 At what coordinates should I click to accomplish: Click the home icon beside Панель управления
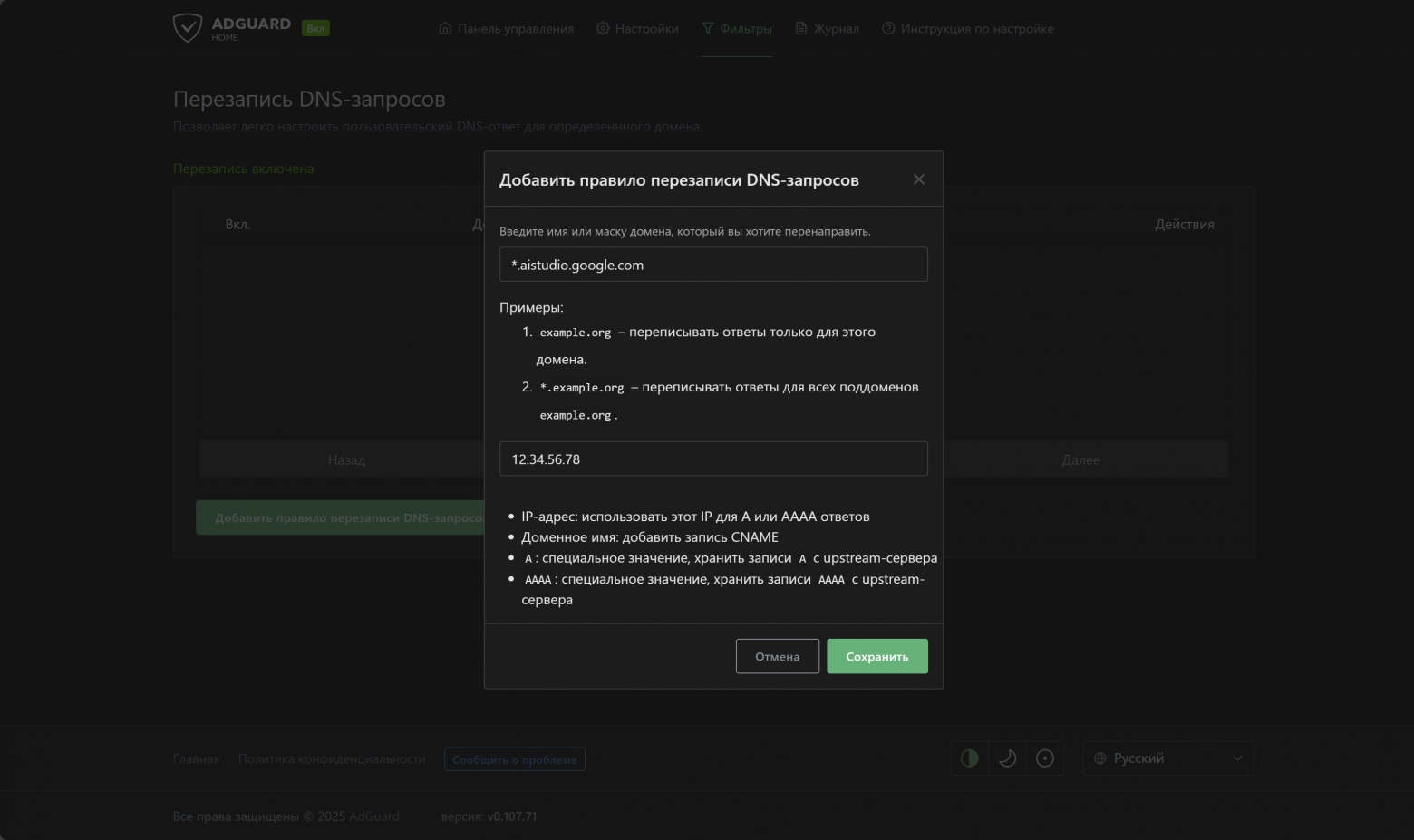pyautogui.click(x=444, y=28)
